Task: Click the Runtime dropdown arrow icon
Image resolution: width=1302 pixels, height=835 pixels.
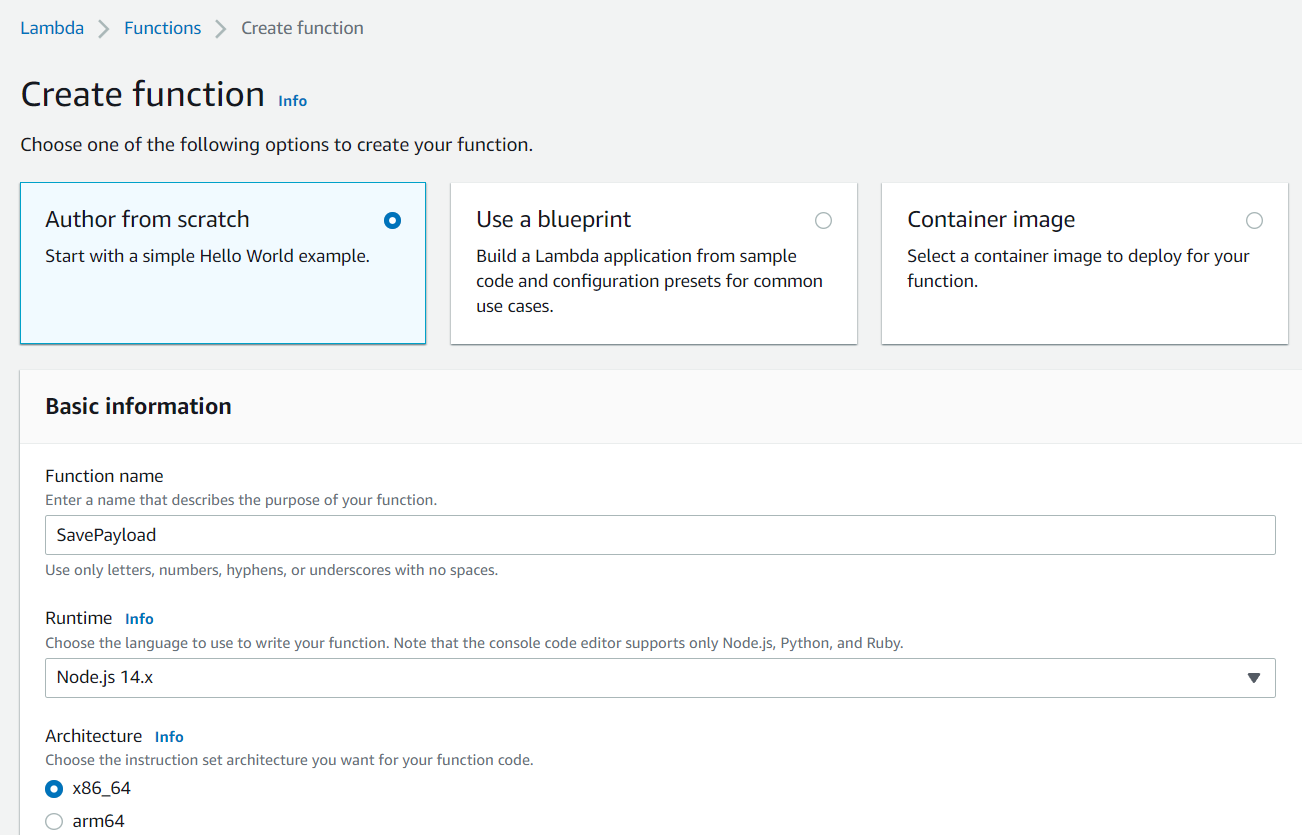Action: pos(1254,678)
